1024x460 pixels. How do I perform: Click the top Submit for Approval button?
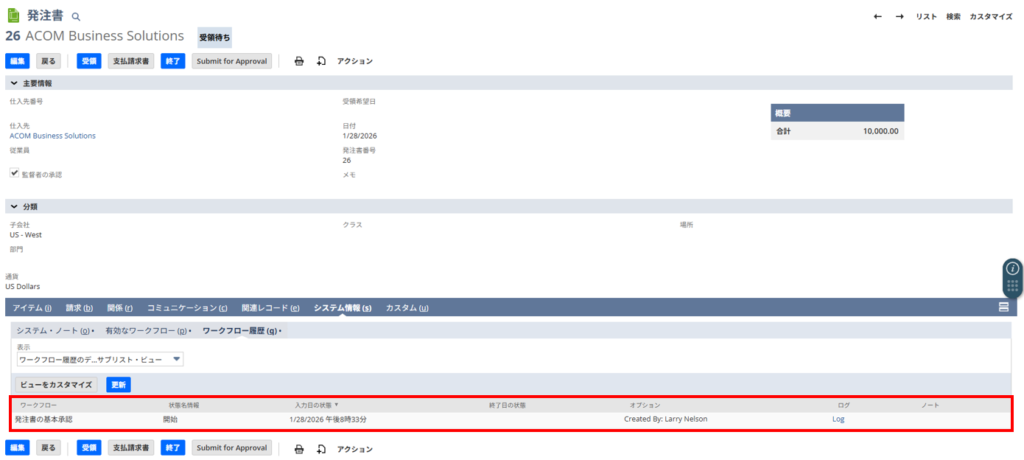coord(231,61)
